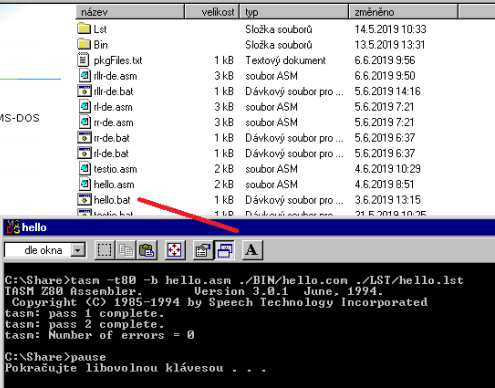This screenshot has width=495, height=388.
Task: Sort by the 'typ' column header
Action: tap(294, 12)
